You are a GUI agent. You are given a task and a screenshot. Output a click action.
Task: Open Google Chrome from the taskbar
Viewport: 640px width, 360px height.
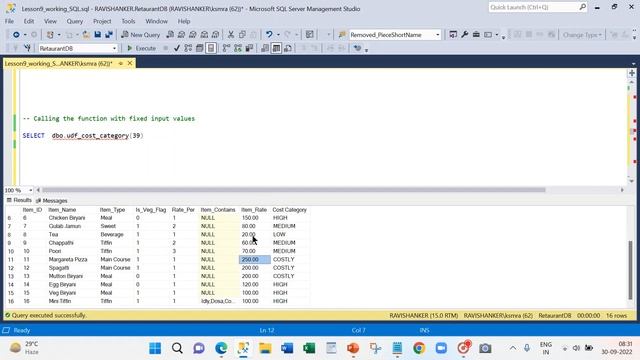419,348
